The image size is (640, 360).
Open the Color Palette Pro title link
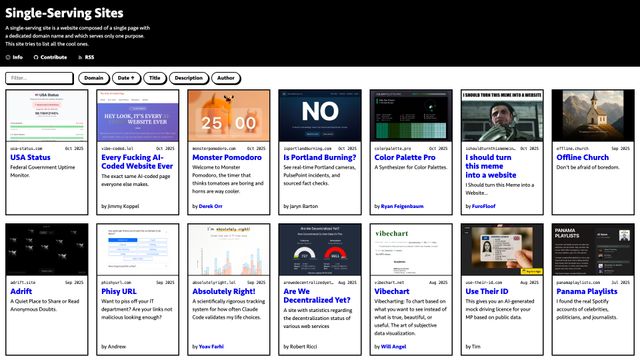coord(405,157)
